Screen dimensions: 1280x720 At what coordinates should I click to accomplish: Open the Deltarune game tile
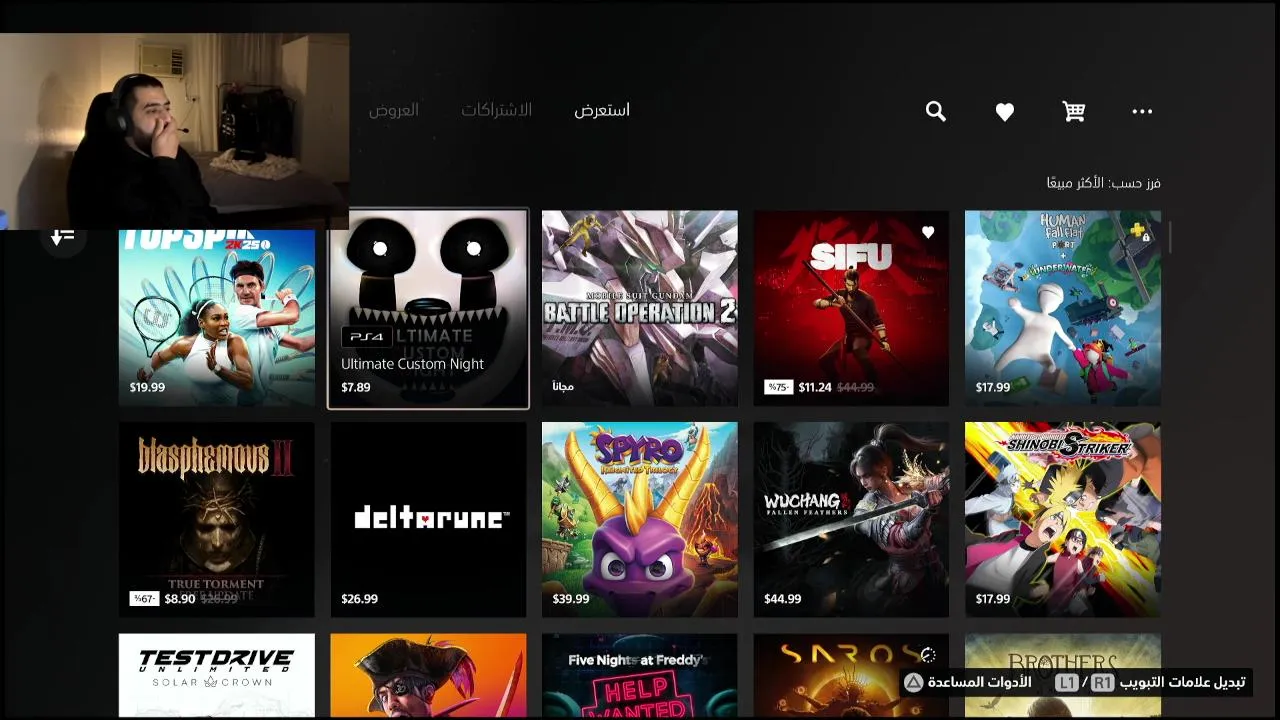(428, 520)
